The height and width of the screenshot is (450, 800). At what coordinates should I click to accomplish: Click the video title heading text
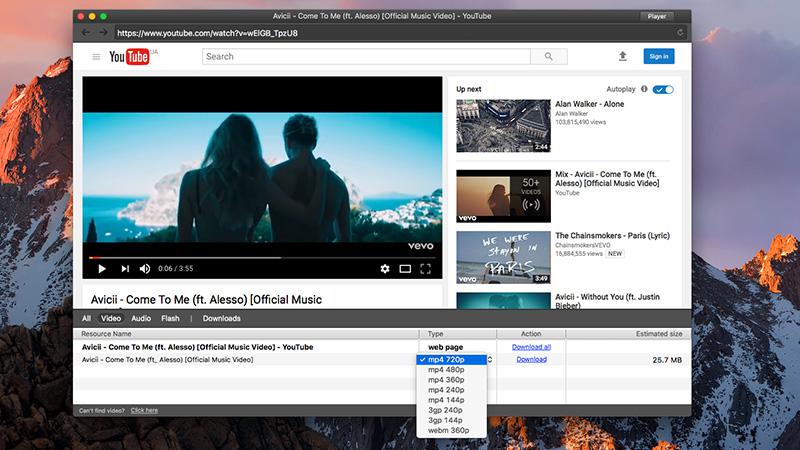(206, 299)
